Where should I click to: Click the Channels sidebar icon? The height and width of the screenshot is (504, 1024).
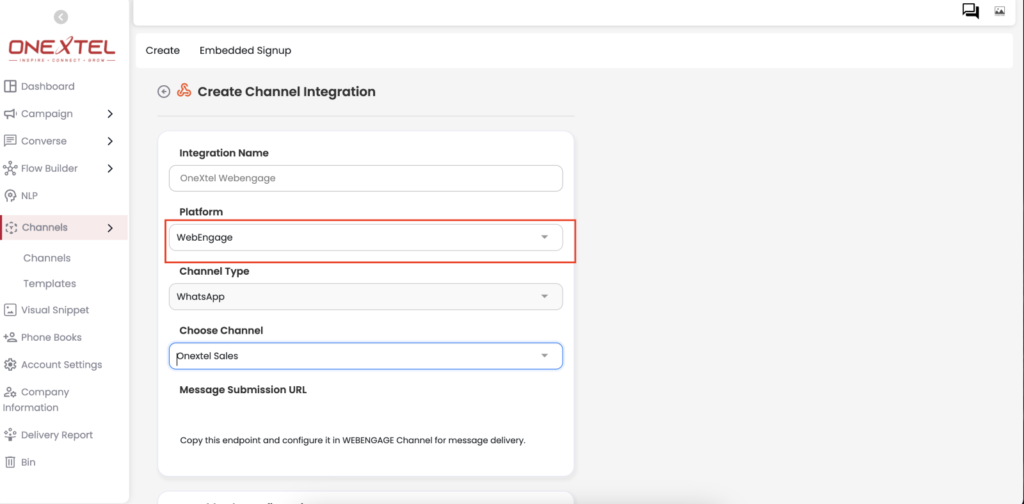click(x=11, y=228)
